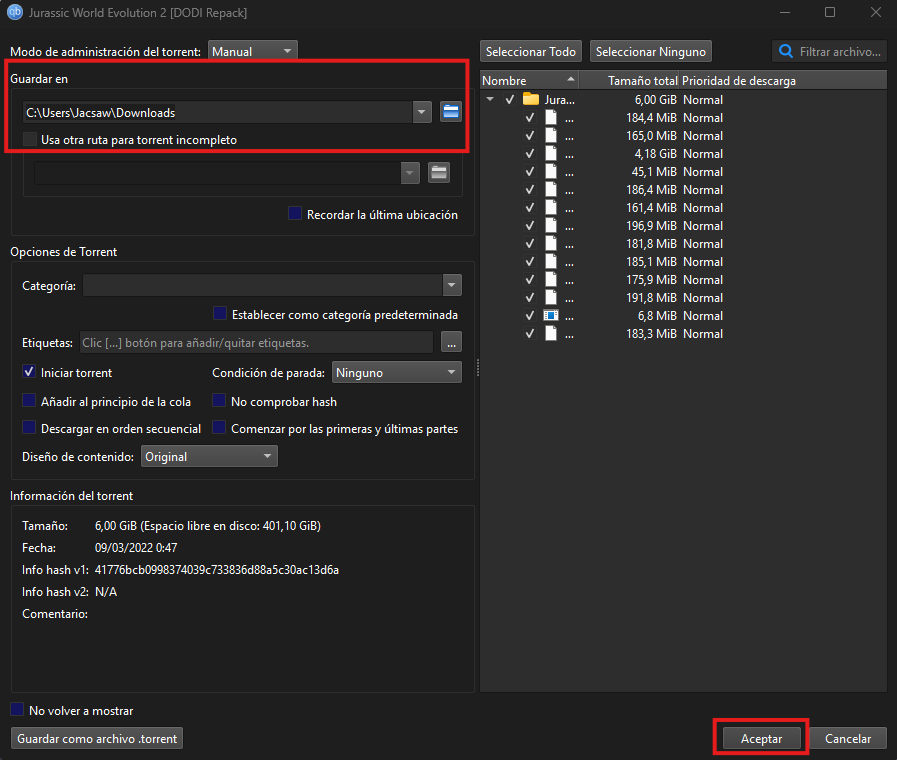897x760 pixels.
Task: Click the qBittorrent app icon in title bar
Action: (15, 12)
